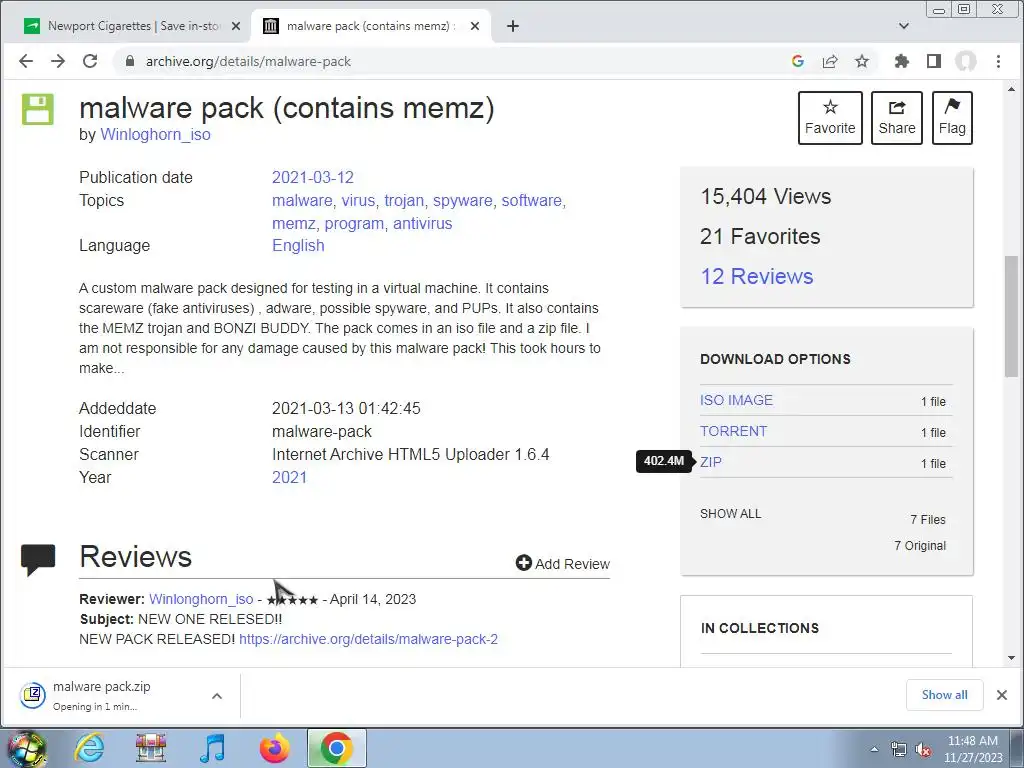This screenshot has height=768, width=1024.
Task: Open the program topic link
Action: pyautogui.click(x=354, y=223)
